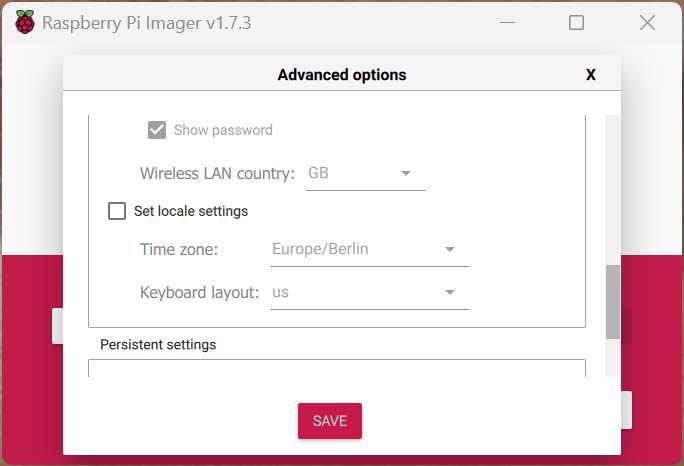Click the vertical scrollbar thumb
The image size is (684, 466).
pyautogui.click(x=613, y=302)
